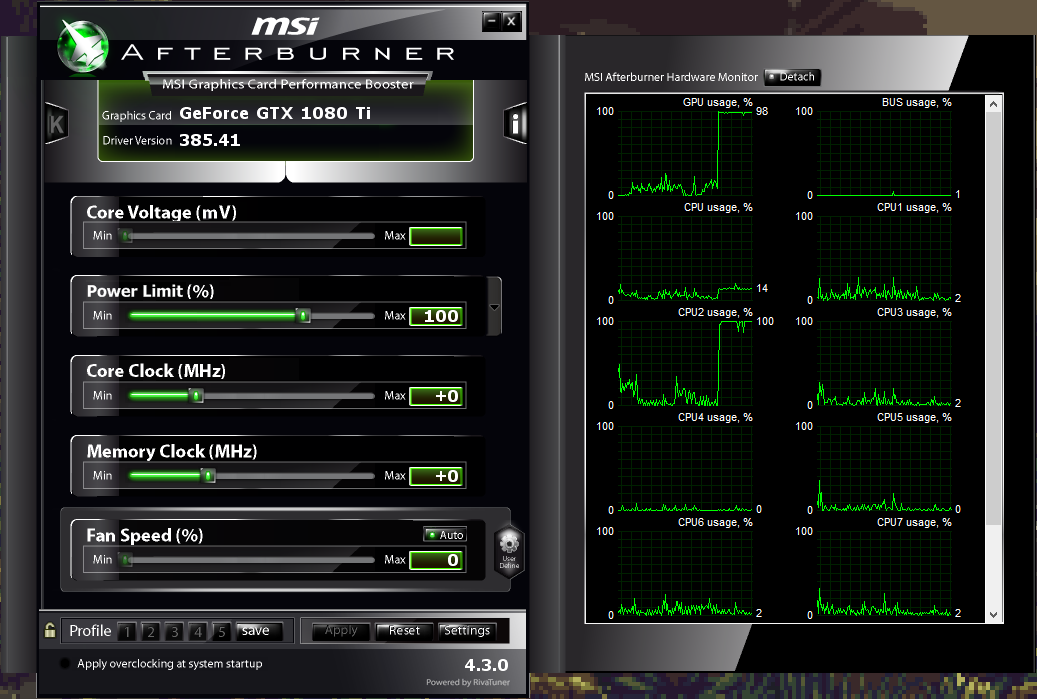This screenshot has width=1037, height=699.
Task: Click driver version 385.41 text
Action: point(210,140)
